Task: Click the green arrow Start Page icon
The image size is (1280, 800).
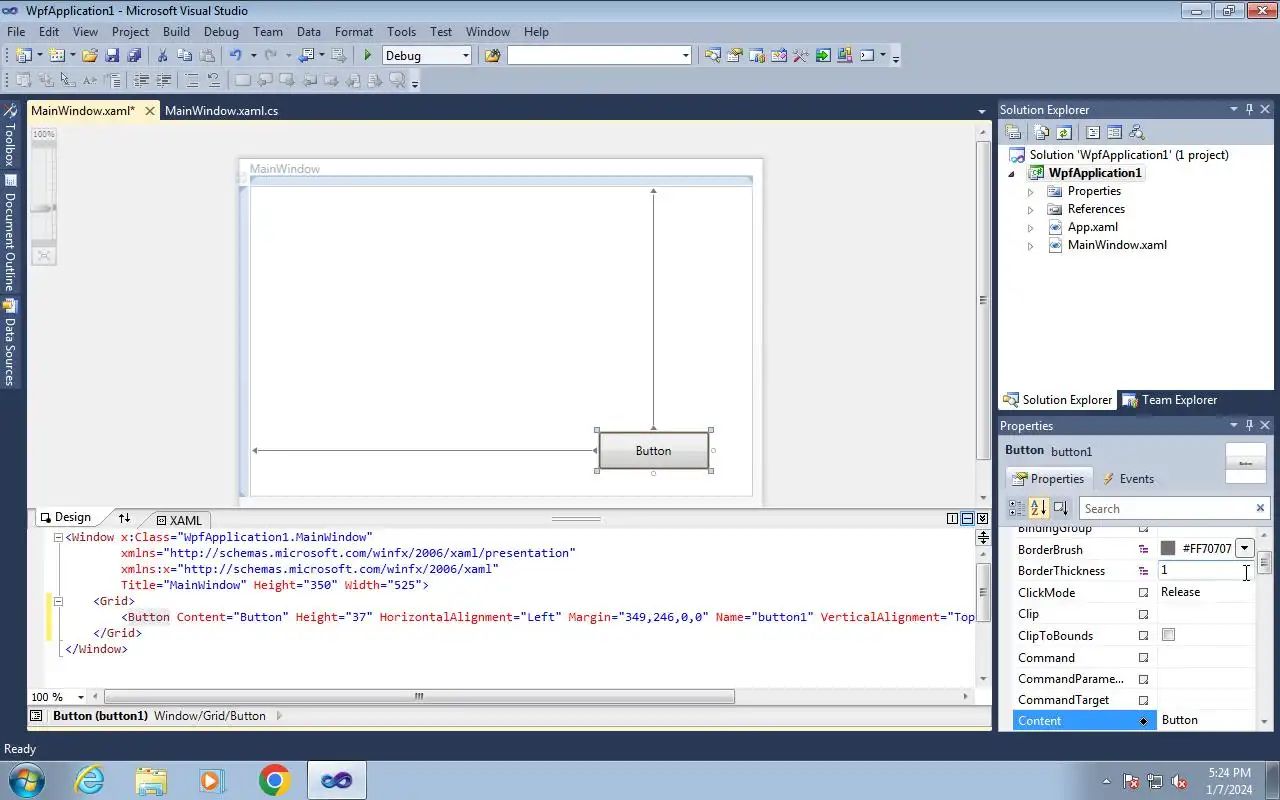Action: 822,56
